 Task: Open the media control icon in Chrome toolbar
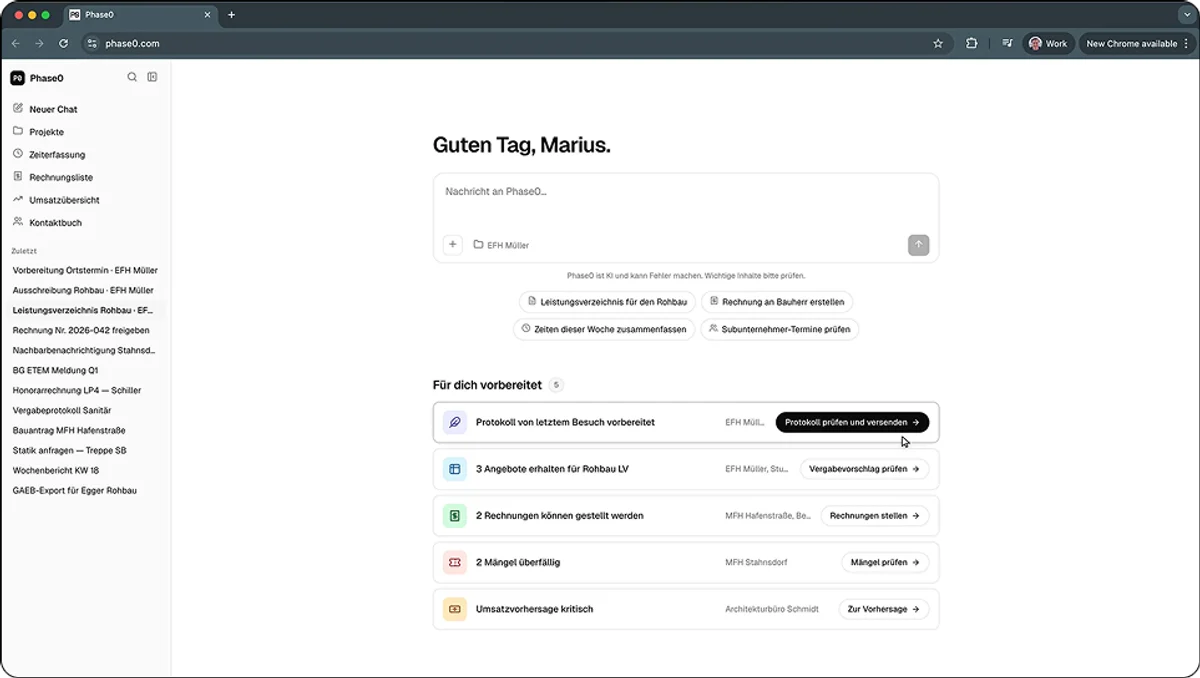click(1007, 43)
